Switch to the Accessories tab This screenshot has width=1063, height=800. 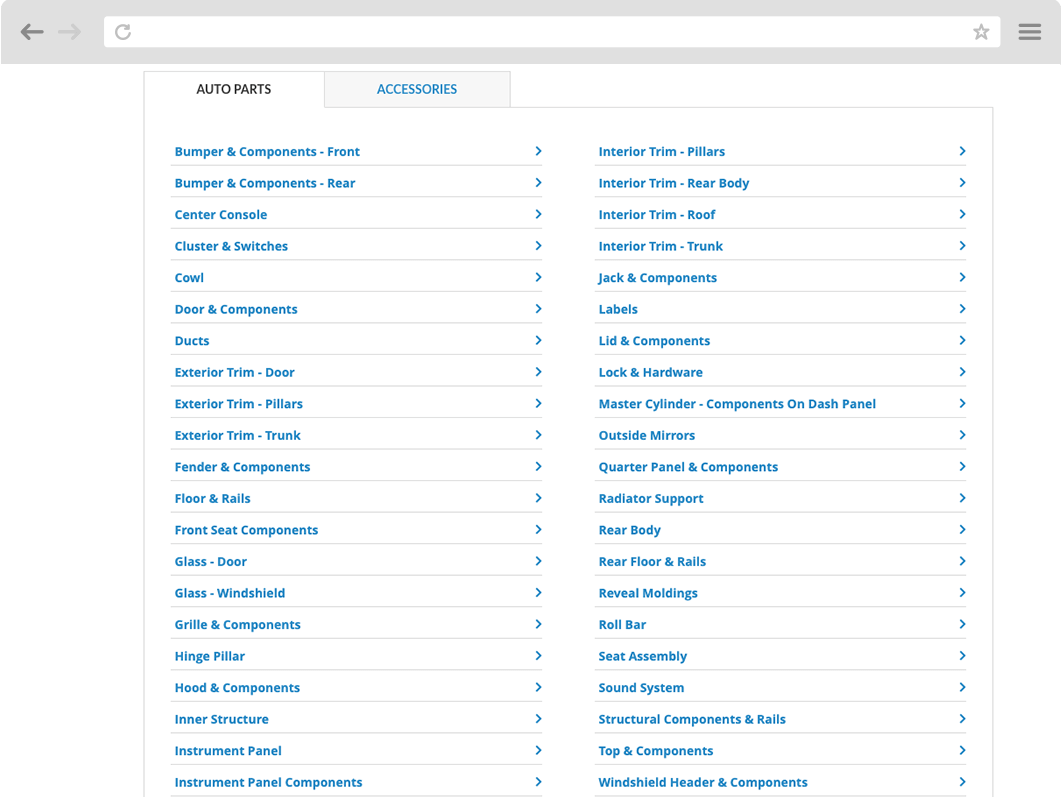point(417,89)
